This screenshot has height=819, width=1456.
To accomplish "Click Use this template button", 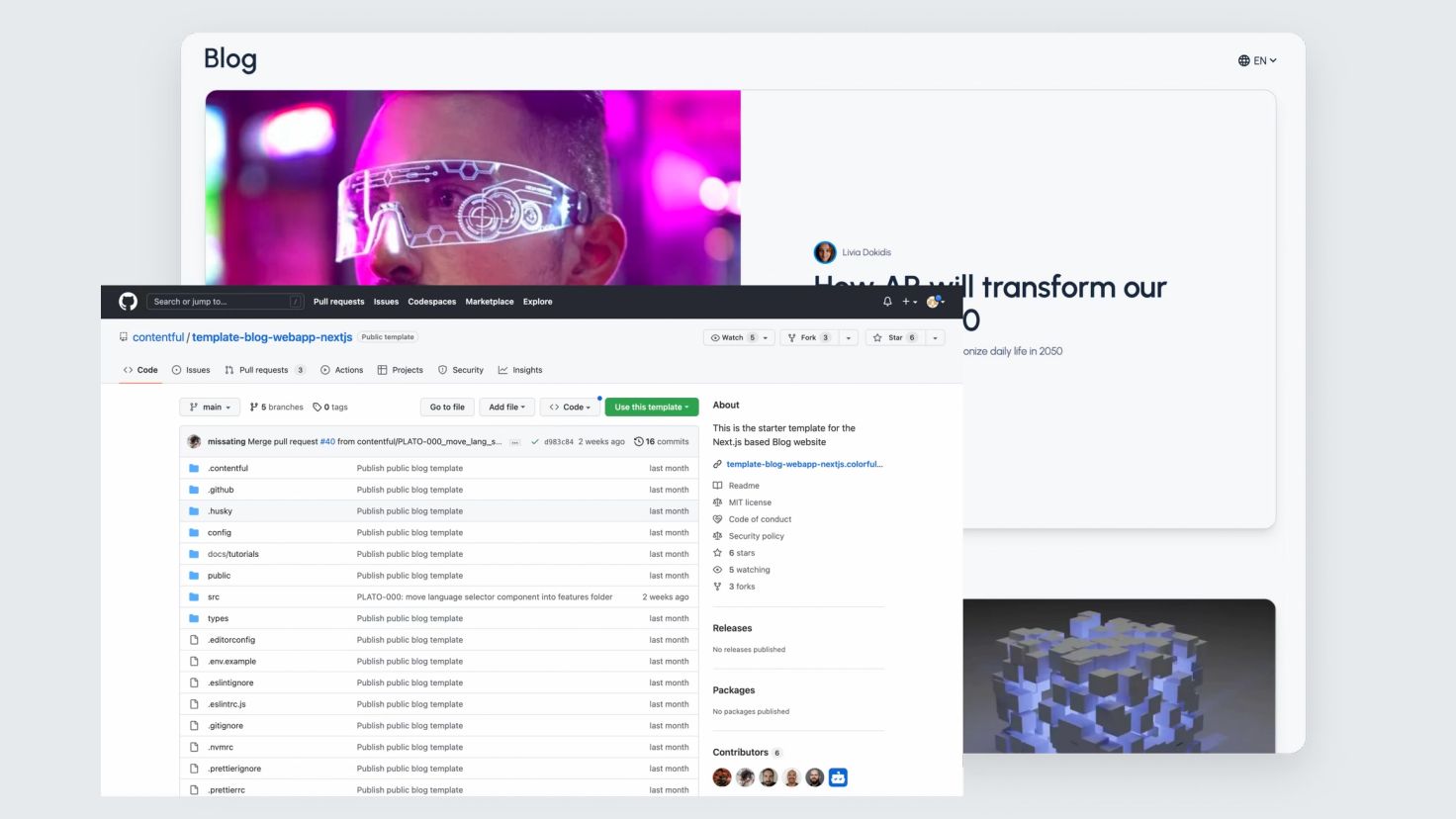I will [x=652, y=407].
